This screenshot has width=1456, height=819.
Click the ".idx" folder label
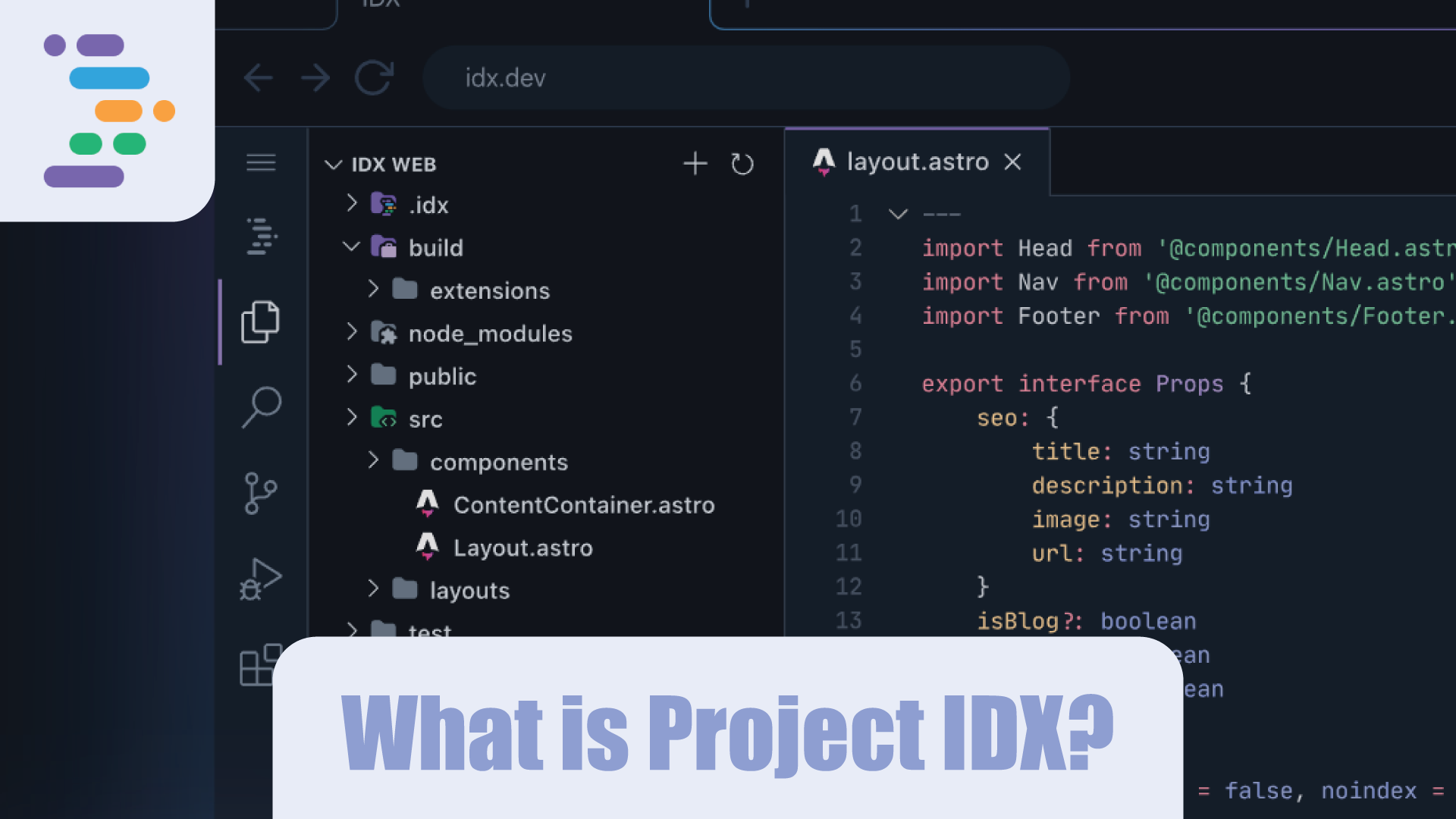(x=428, y=206)
